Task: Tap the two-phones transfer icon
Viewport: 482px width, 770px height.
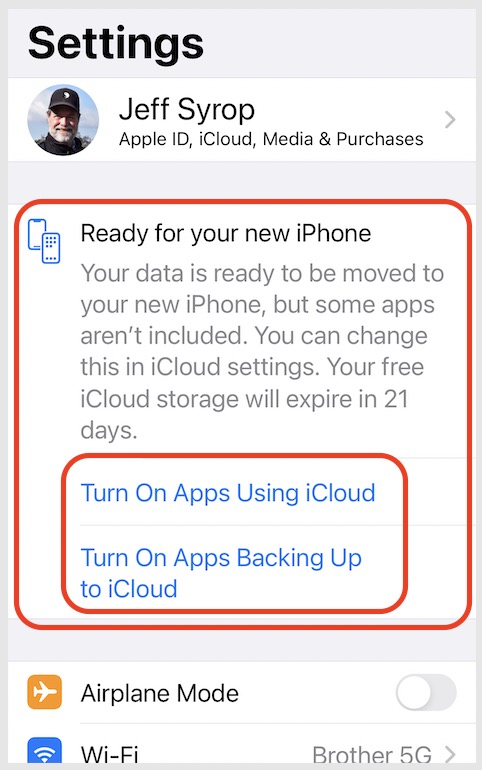Action: pos(44,241)
